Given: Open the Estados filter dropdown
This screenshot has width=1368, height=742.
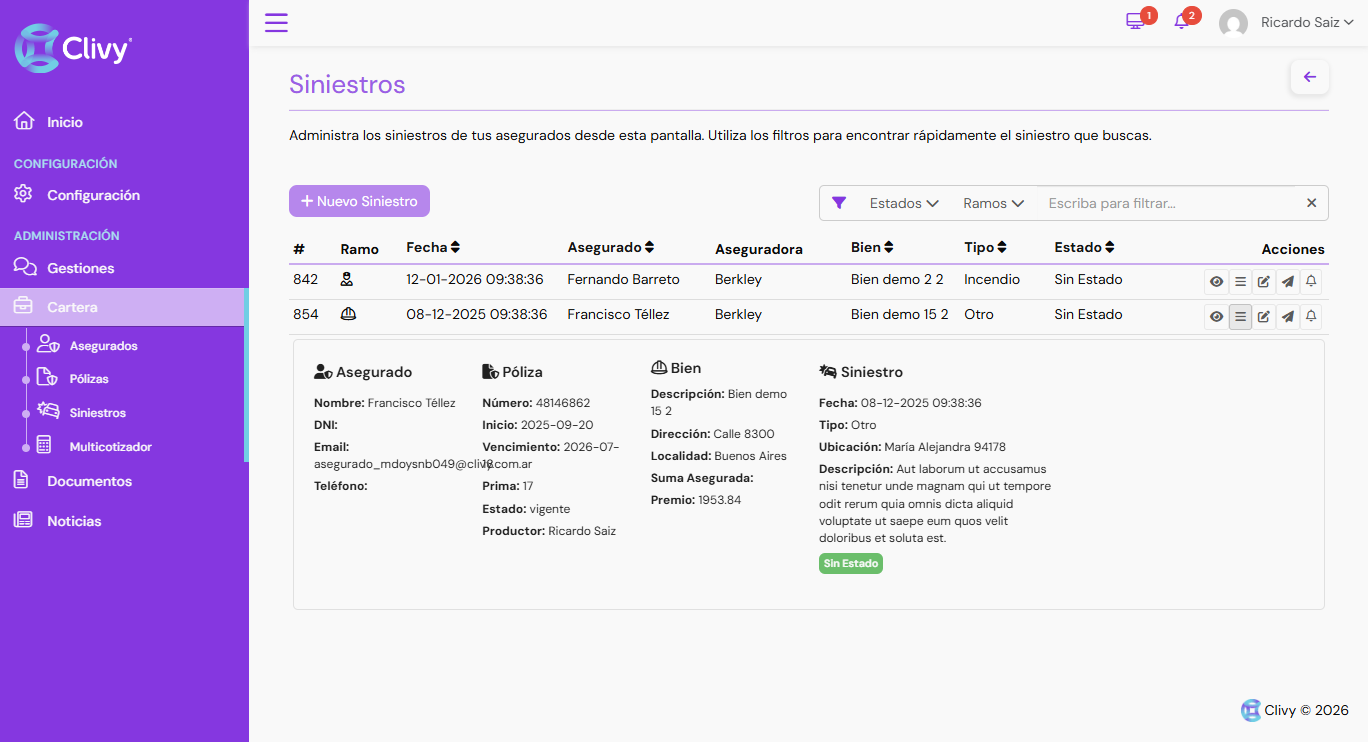Looking at the screenshot, I should coord(903,203).
